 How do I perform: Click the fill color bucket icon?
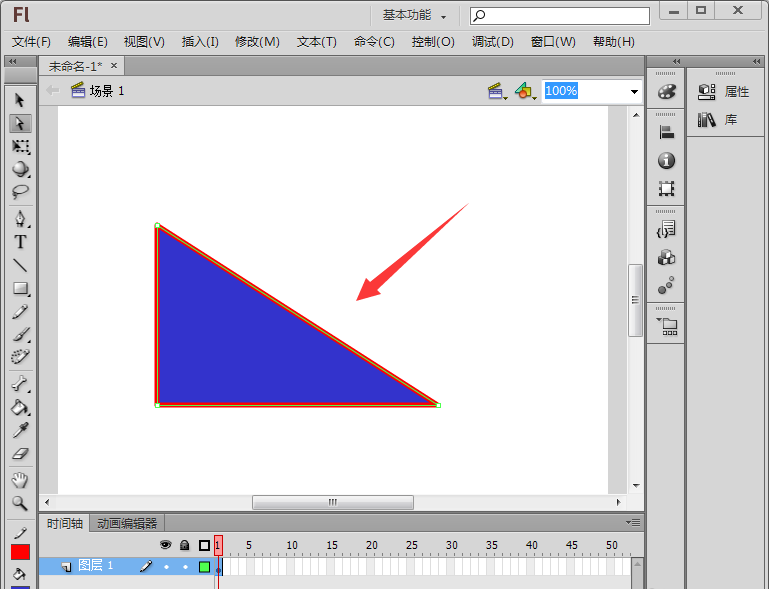(x=19, y=573)
